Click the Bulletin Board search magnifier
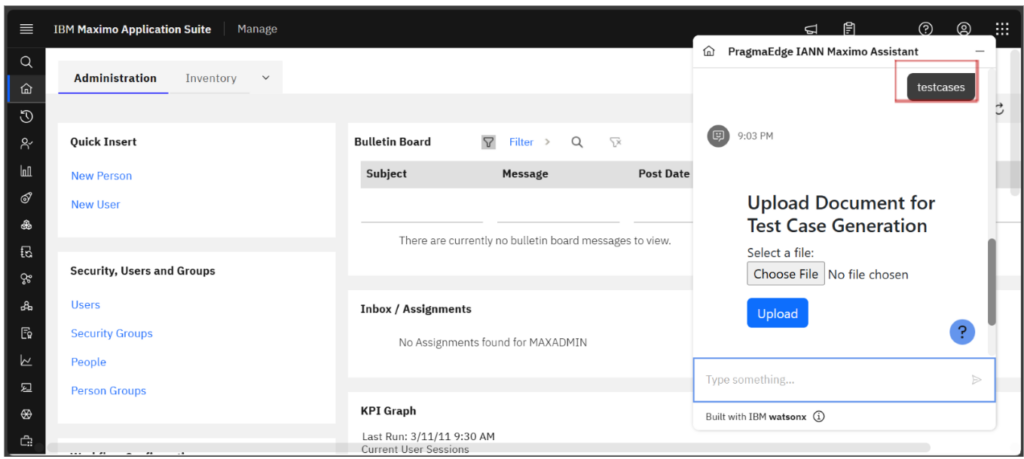Image resolution: width=1024 pixels, height=459 pixels. 577,142
